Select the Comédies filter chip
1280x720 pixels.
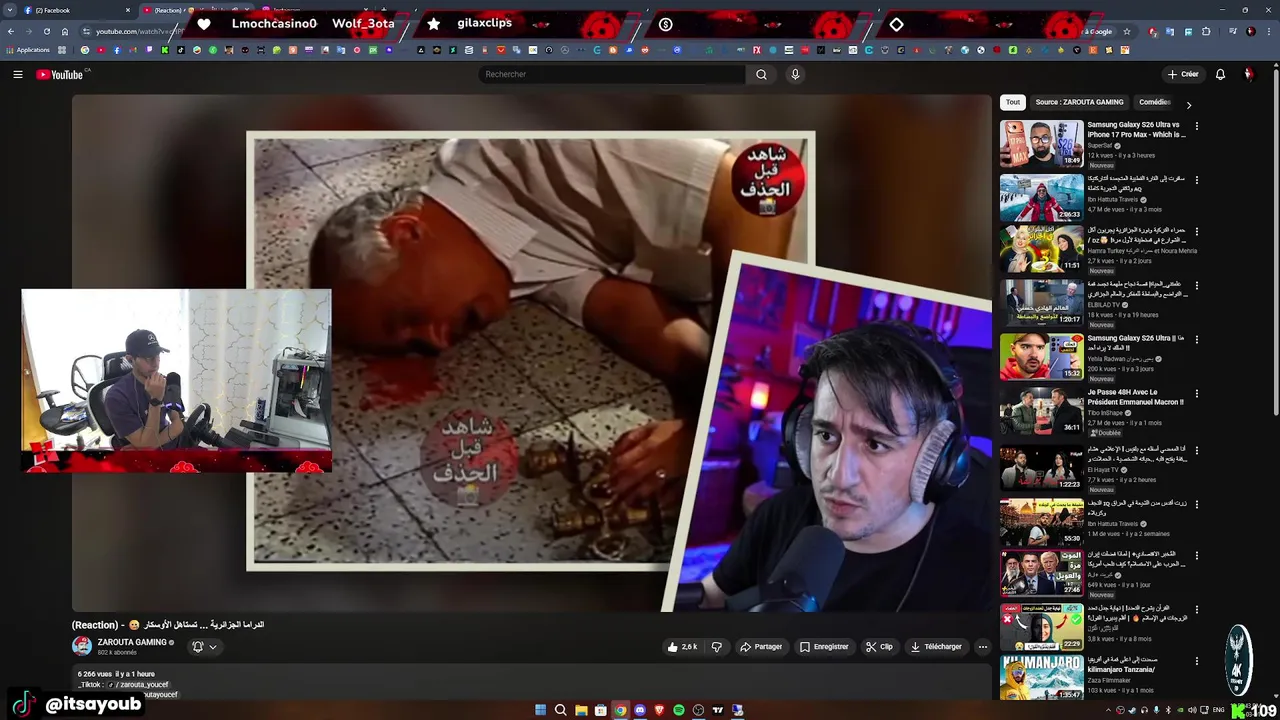pos(1154,102)
